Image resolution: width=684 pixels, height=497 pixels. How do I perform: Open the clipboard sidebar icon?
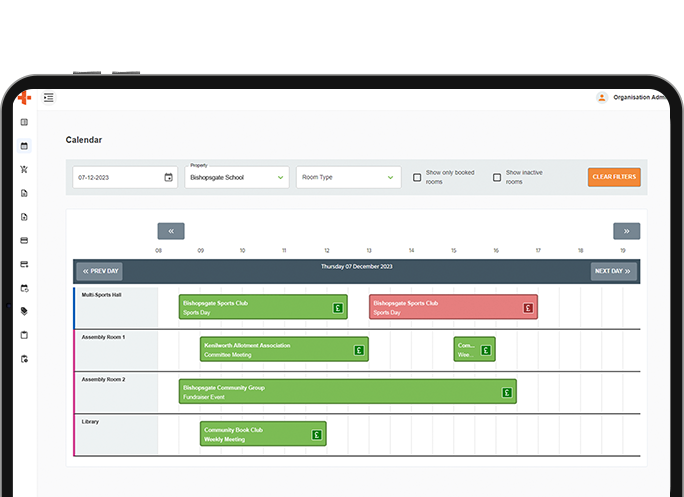click(x=24, y=335)
